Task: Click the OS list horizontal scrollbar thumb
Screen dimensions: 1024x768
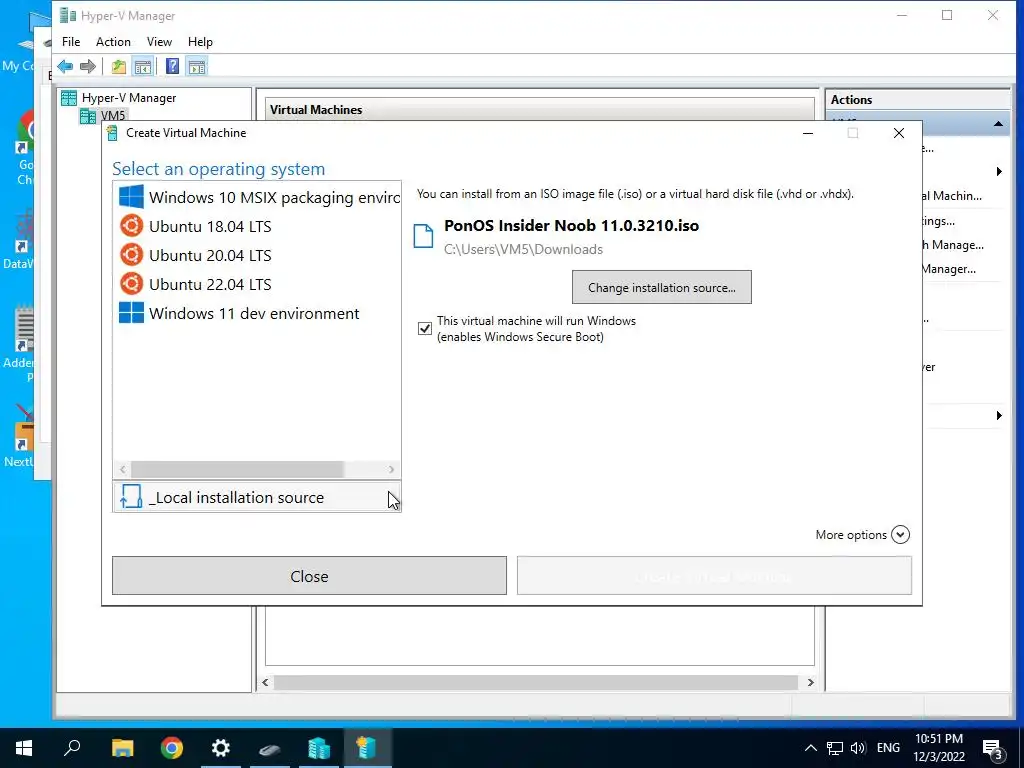Action: [x=237, y=470]
